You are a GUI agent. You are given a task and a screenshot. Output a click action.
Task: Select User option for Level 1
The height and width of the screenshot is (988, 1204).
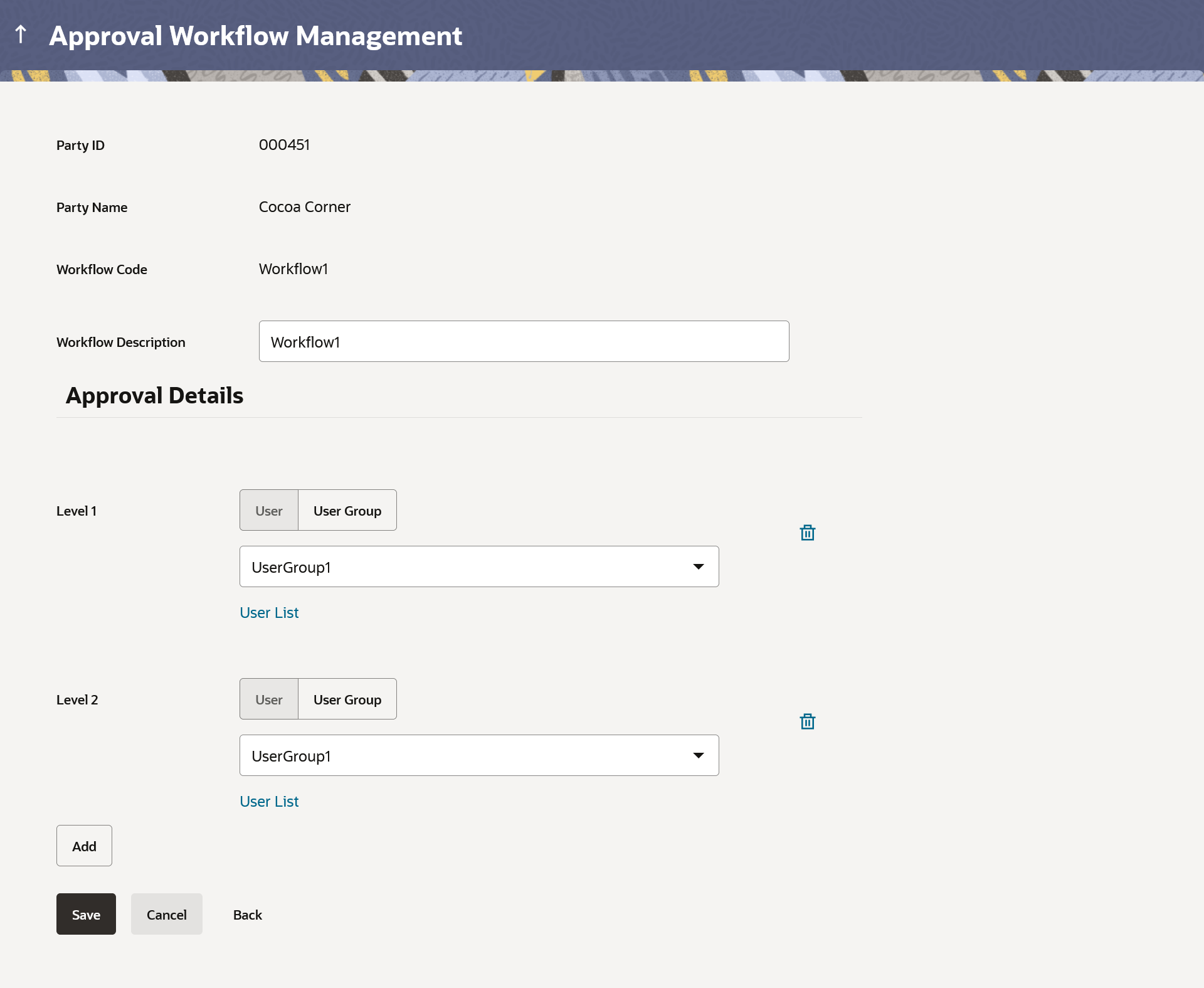pyautogui.click(x=269, y=511)
